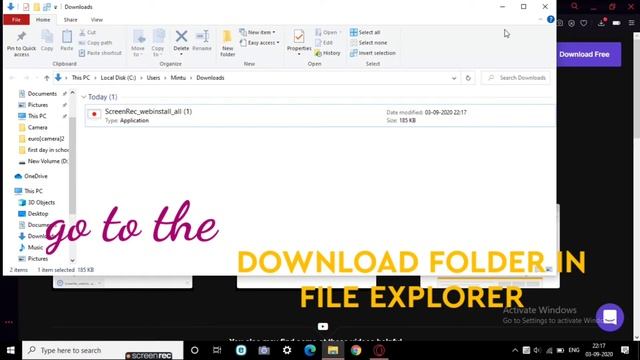Click Type here to search box
640x360 pixels.
pyautogui.click(x=103, y=350)
